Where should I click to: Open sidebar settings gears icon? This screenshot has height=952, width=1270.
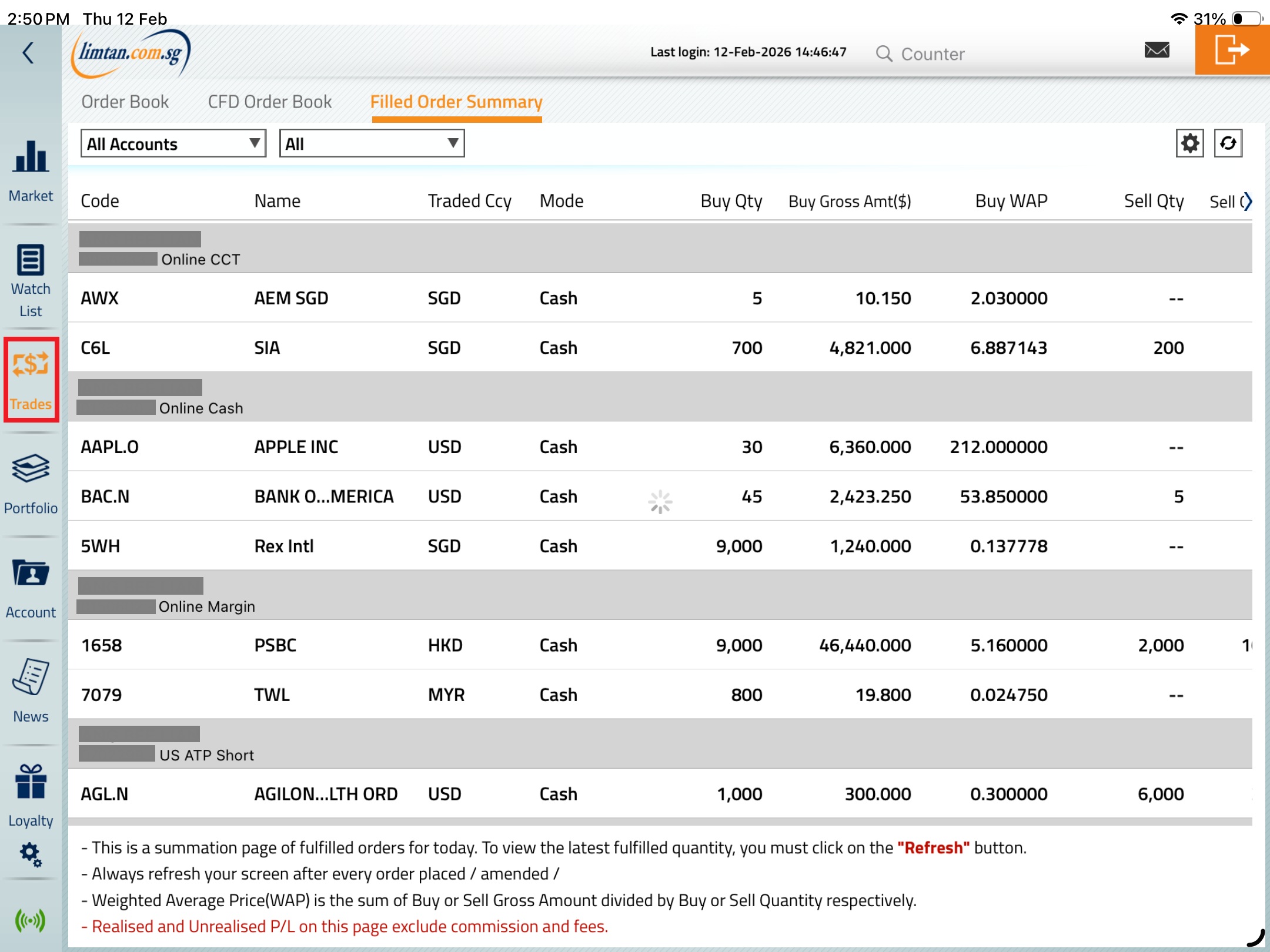pos(31,855)
